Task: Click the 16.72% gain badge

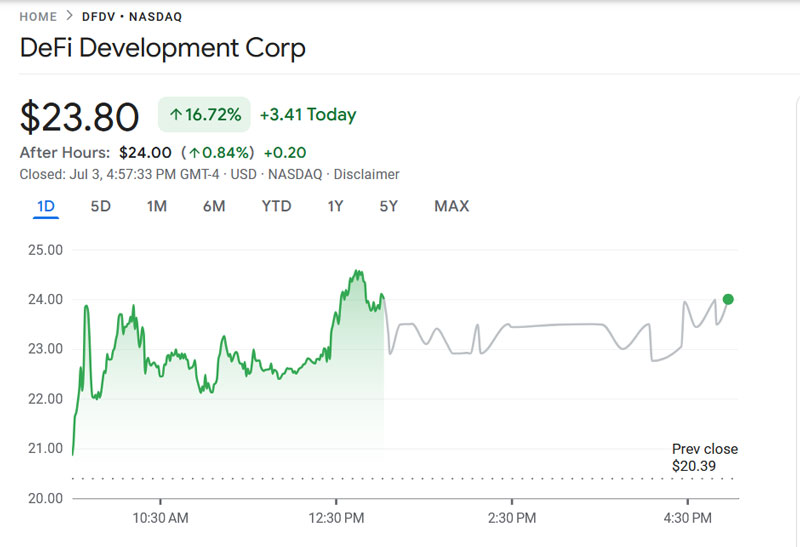Action: click(x=204, y=114)
